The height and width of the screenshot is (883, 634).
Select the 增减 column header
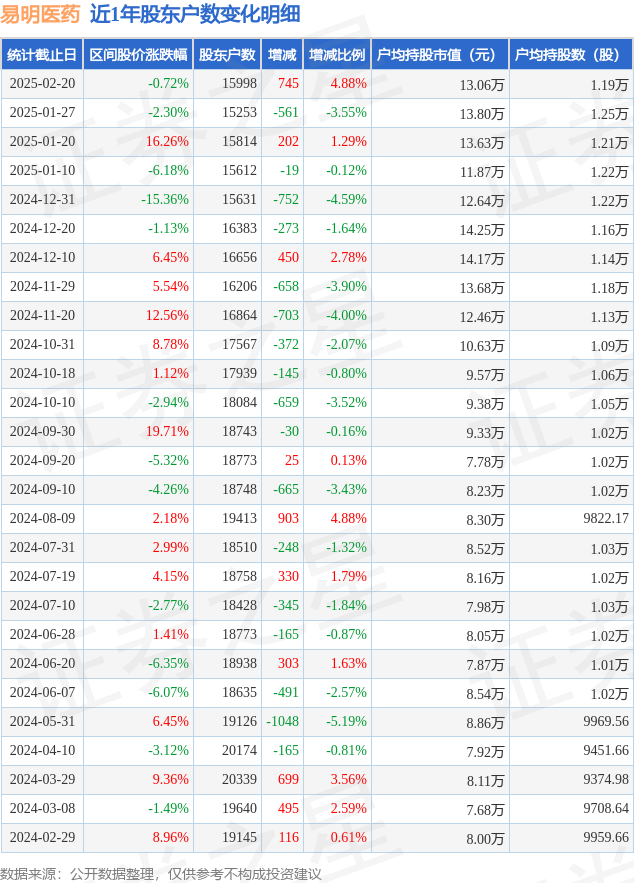(x=282, y=55)
